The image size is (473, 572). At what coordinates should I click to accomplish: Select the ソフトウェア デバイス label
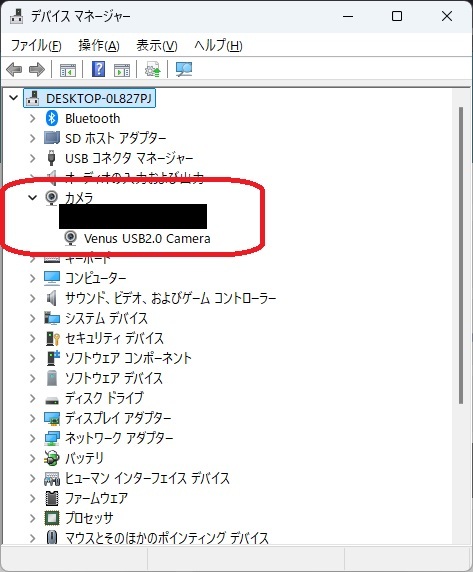pyautogui.click(x=114, y=378)
